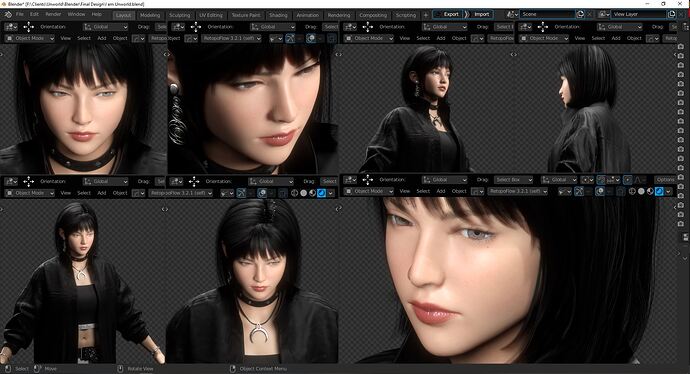Screen dimensions: 690x374
Task: Open the File menu
Action: point(19,15)
